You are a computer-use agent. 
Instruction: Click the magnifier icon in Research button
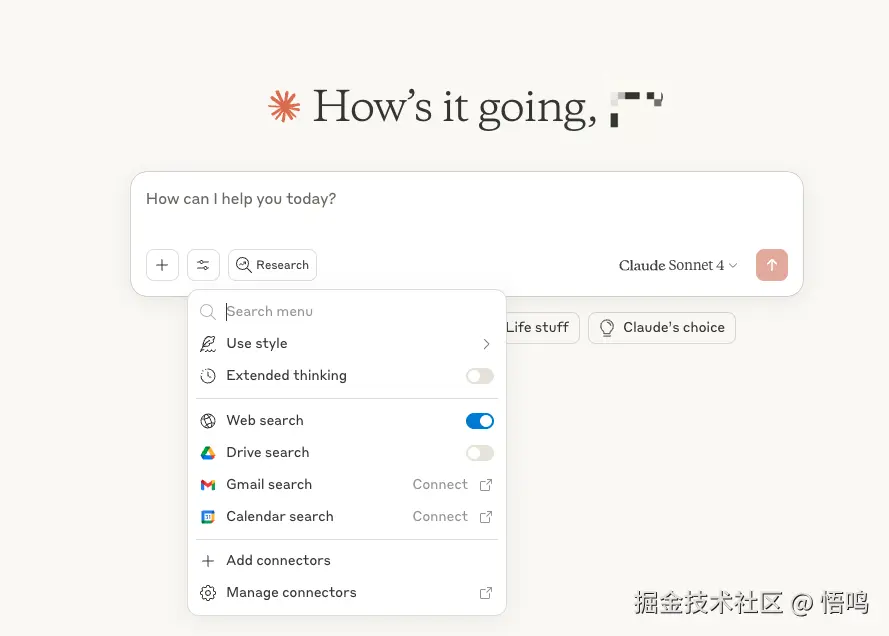(243, 265)
